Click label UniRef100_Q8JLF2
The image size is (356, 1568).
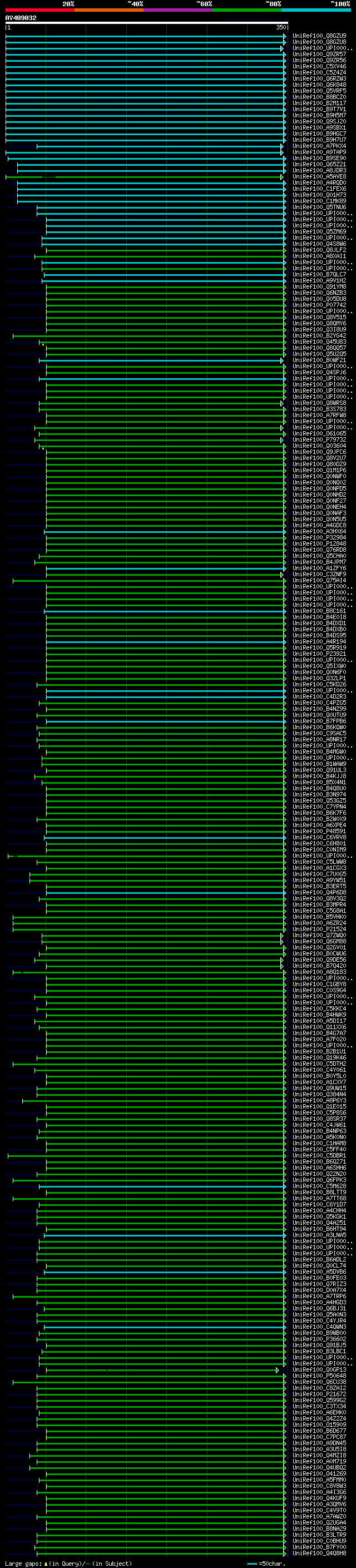(x=319, y=250)
